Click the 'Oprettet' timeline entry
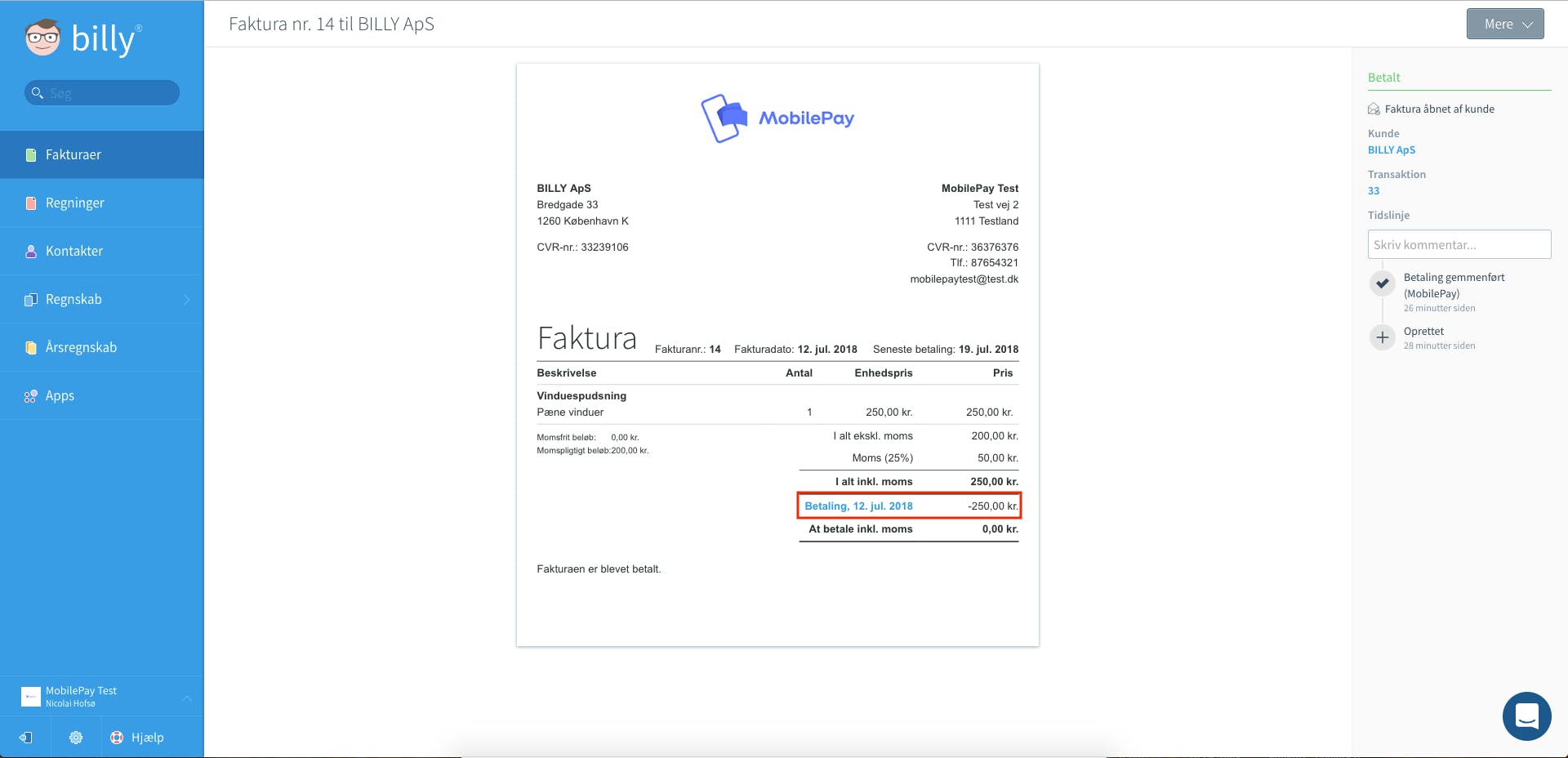 pos(1423,332)
